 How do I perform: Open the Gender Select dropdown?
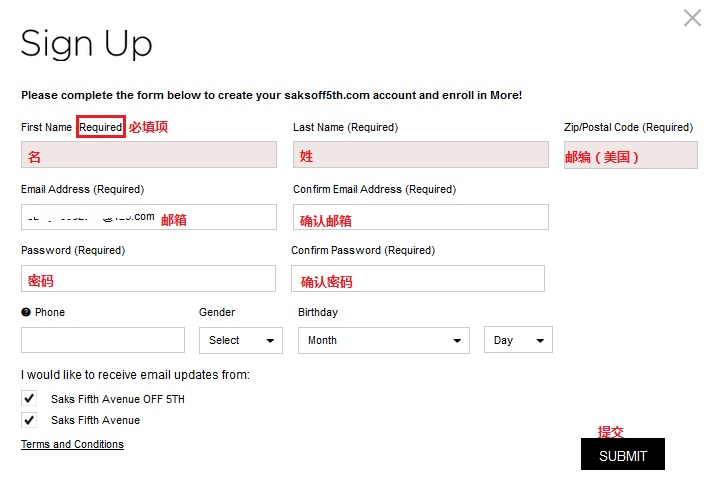pyautogui.click(x=241, y=340)
